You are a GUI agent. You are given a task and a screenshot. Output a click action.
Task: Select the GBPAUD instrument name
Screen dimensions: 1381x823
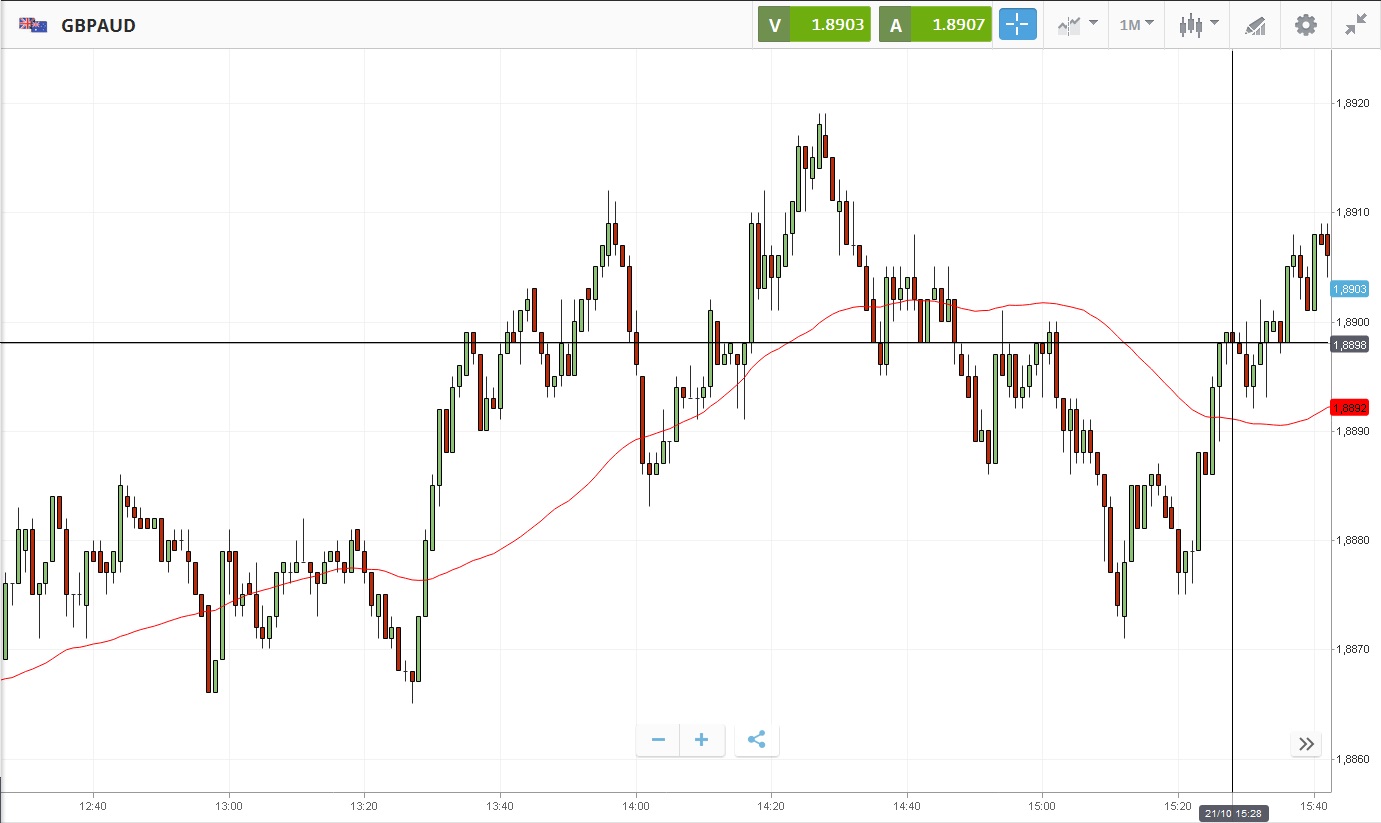tap(98, 26)
